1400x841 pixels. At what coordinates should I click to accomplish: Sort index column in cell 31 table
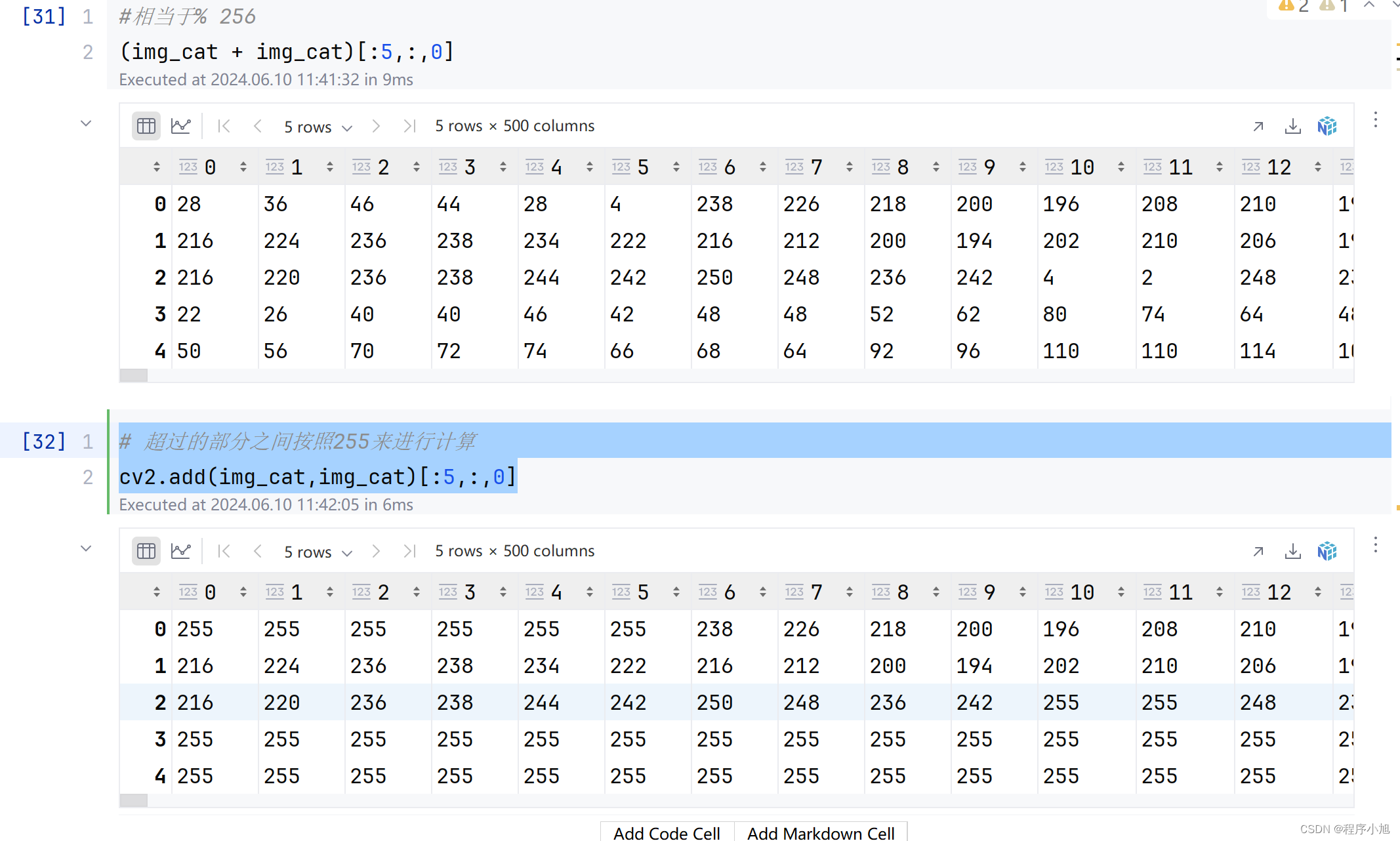(157, 167)
